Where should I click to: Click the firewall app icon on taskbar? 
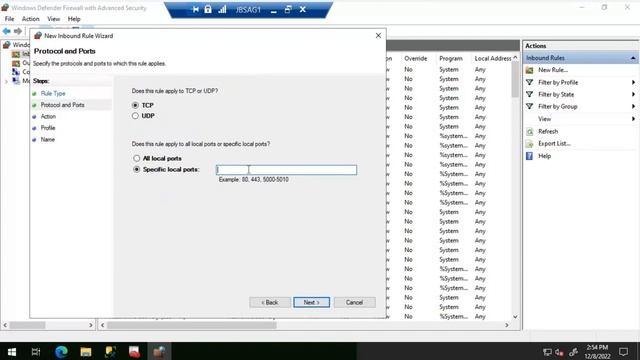pyautogui.click(x=159, y=351)
